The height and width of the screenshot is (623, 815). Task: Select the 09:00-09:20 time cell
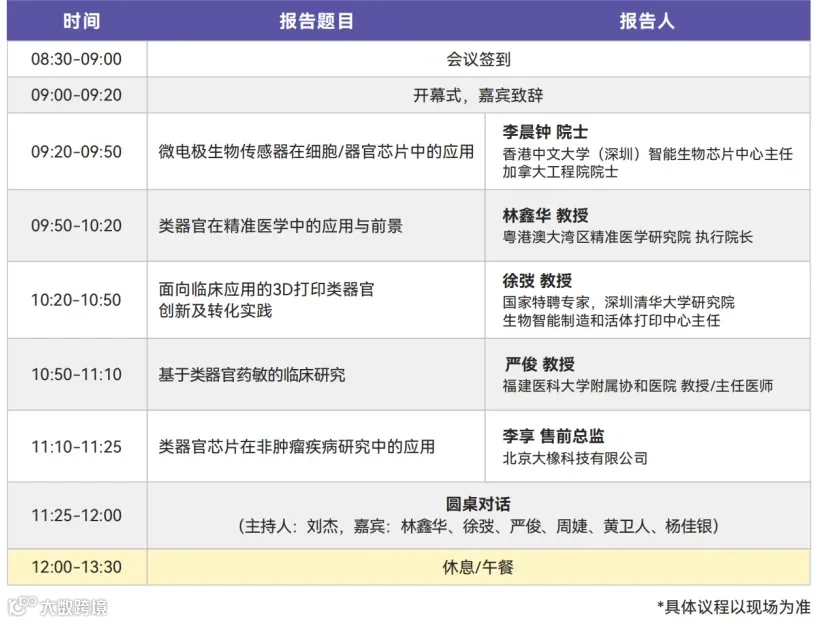pos(76,95)
